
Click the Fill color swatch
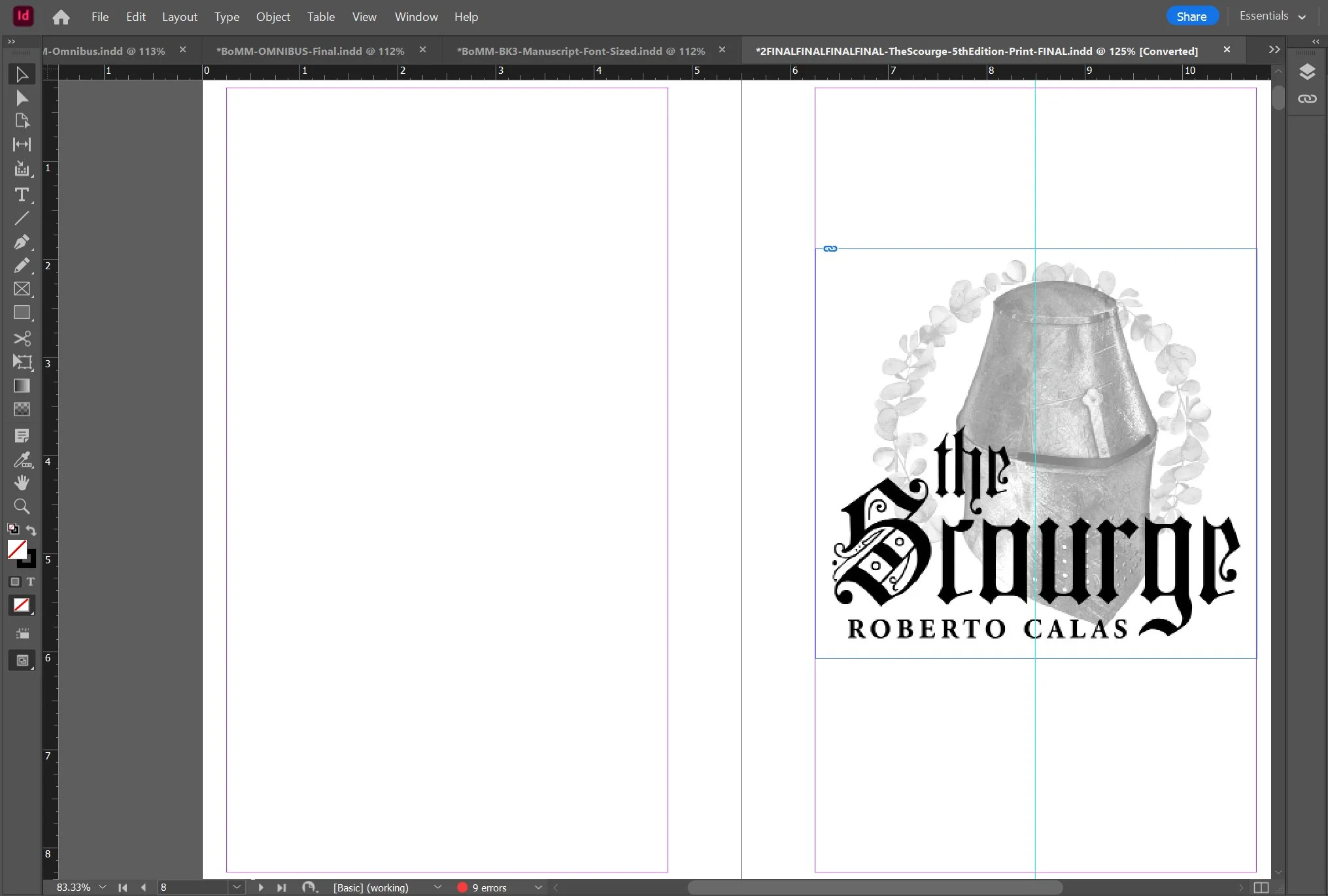[16, 549]
